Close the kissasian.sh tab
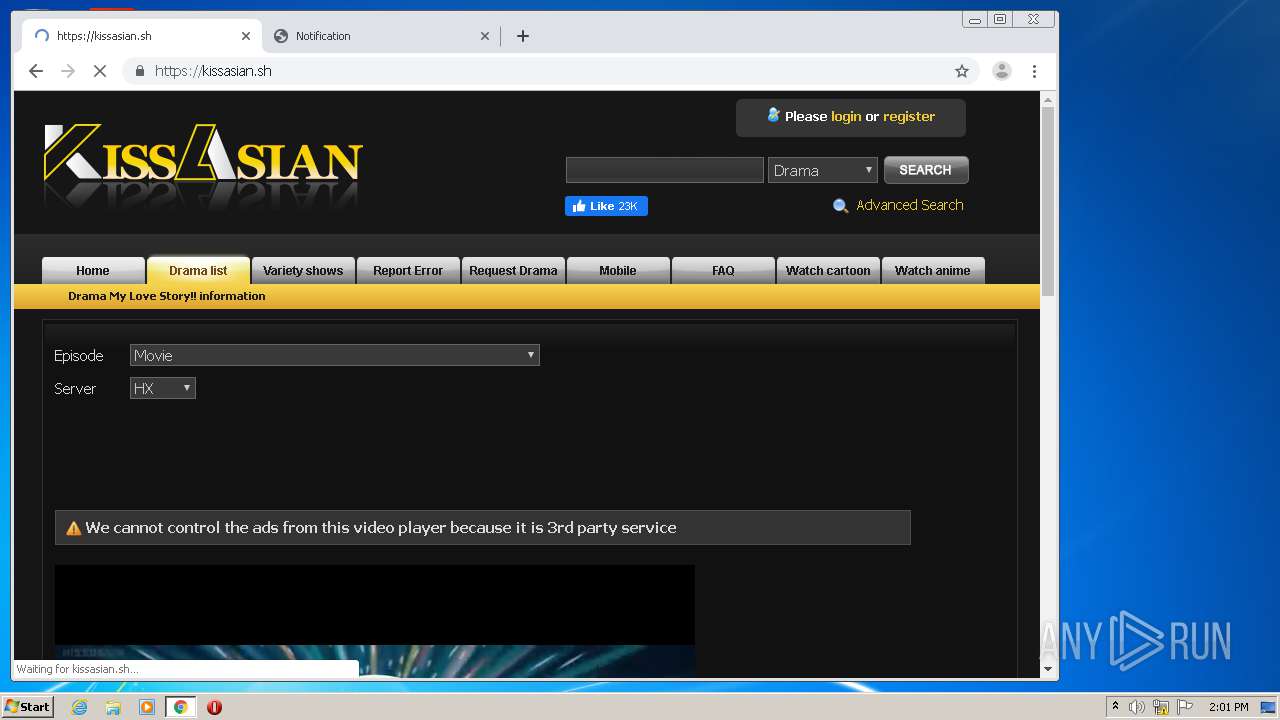The height and width of the screenshot is (720, 1280). 246,36
